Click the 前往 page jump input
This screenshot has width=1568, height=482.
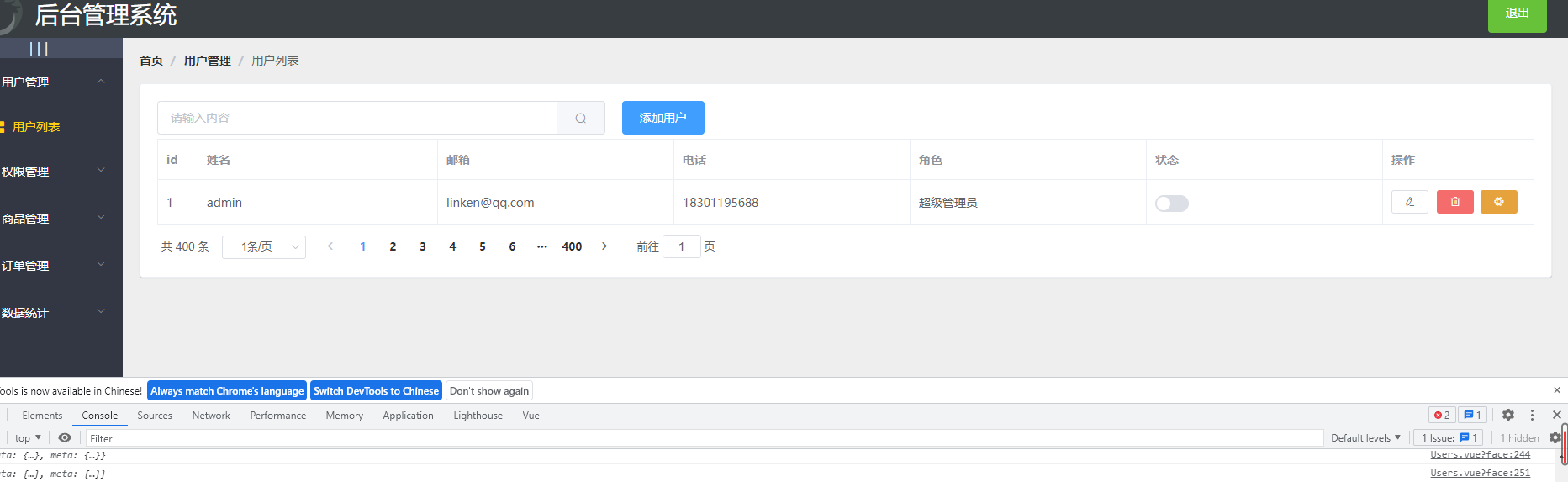click(682, 246)
